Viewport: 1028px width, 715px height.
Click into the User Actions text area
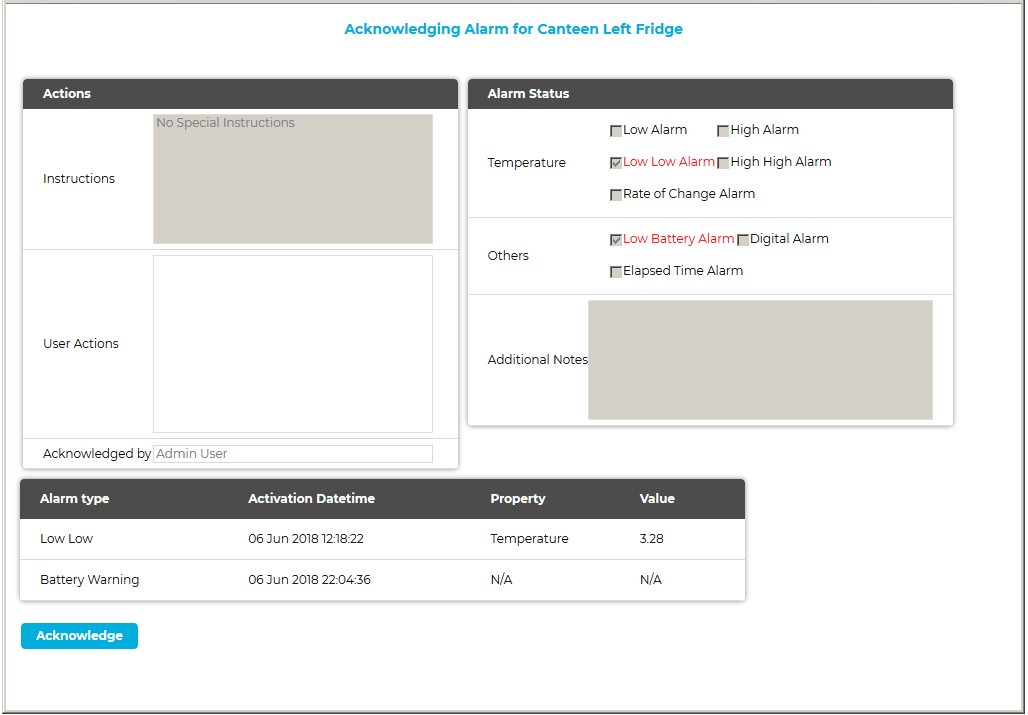[x=292, y=343]
